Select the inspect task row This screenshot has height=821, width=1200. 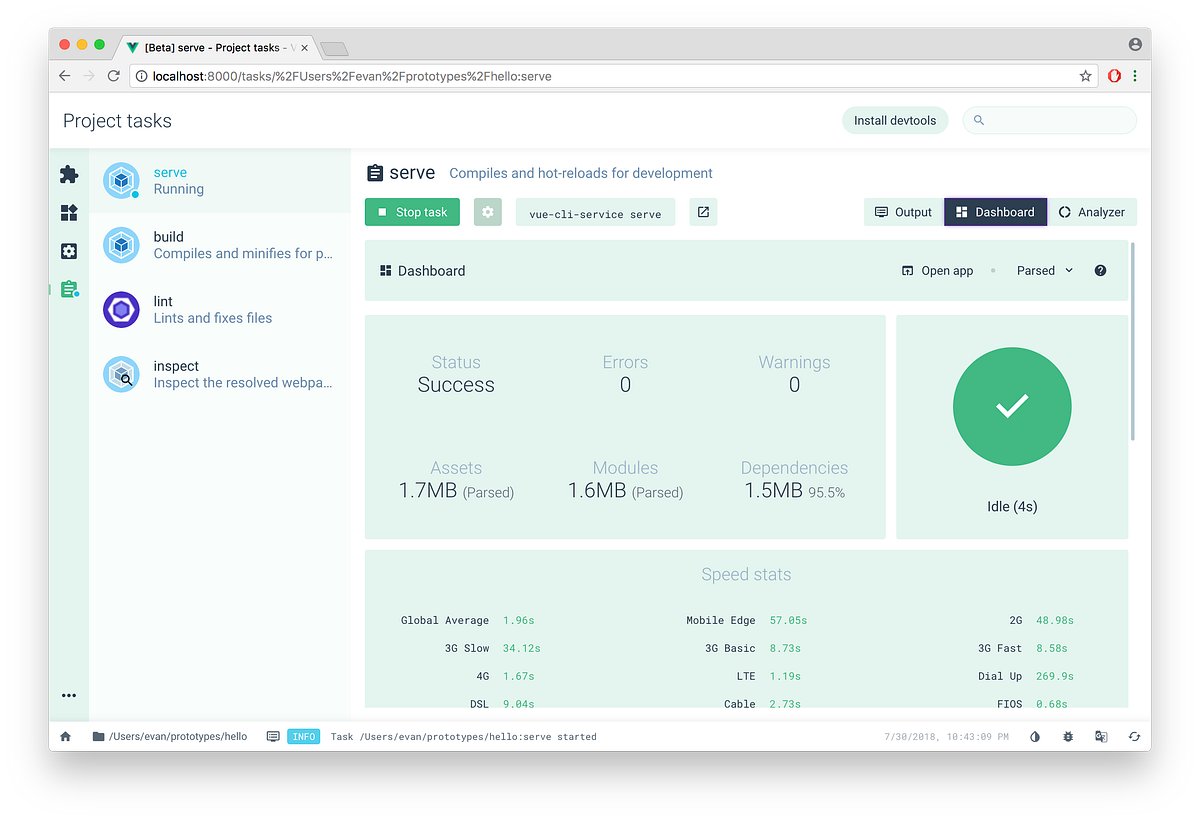pos(220,374)
